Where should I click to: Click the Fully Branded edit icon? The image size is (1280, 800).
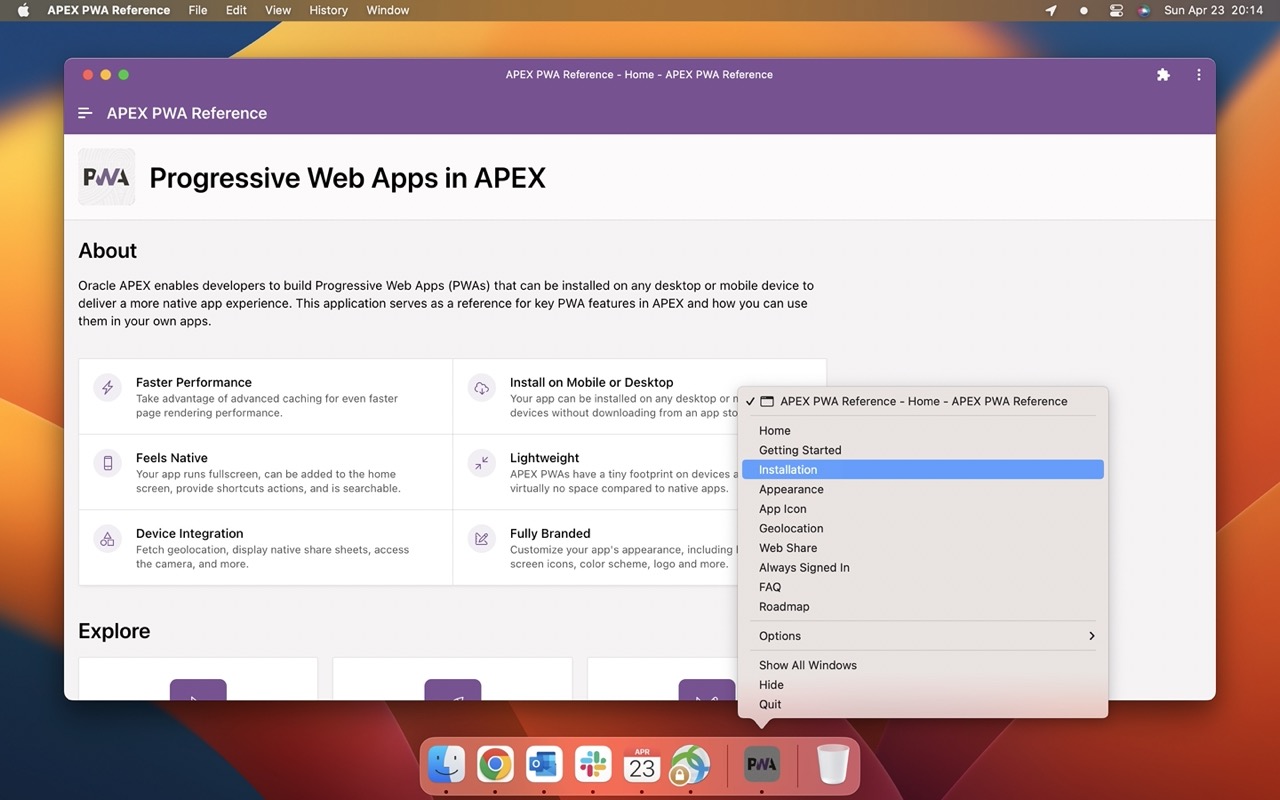(481, 539)
